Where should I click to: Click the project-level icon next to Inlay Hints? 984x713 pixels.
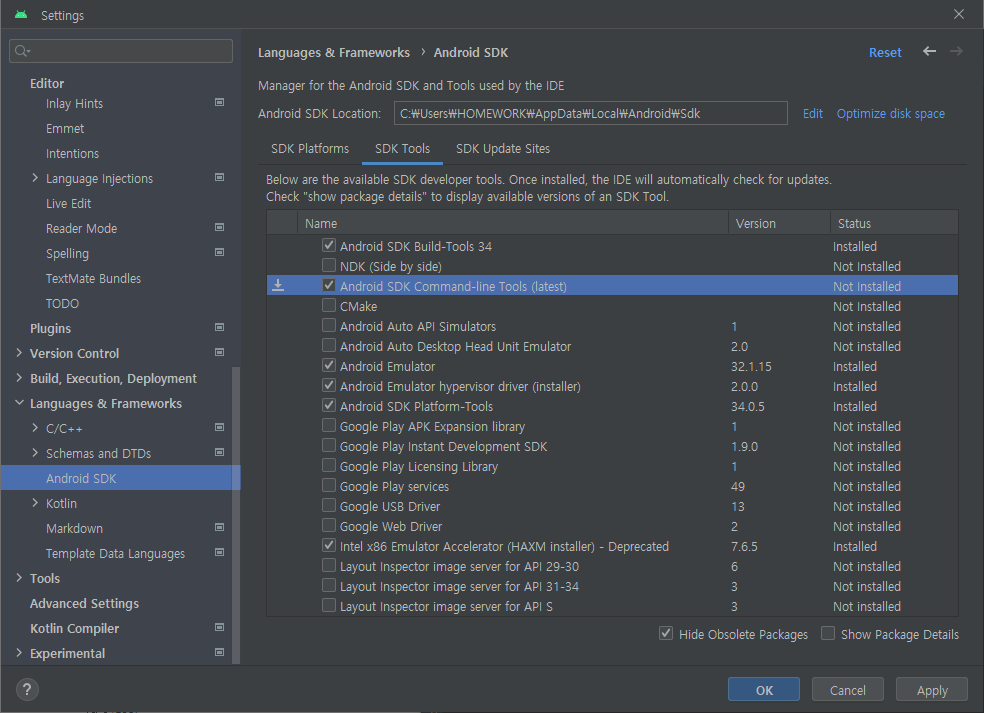pyautogui.click(x=220, y=102)
